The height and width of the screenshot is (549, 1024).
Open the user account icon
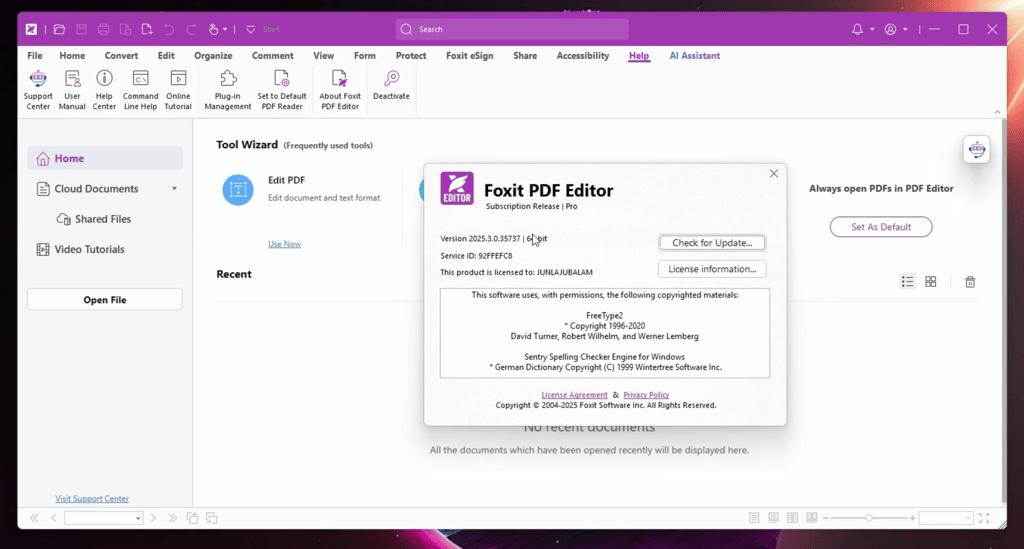click(x=891, y=29)
